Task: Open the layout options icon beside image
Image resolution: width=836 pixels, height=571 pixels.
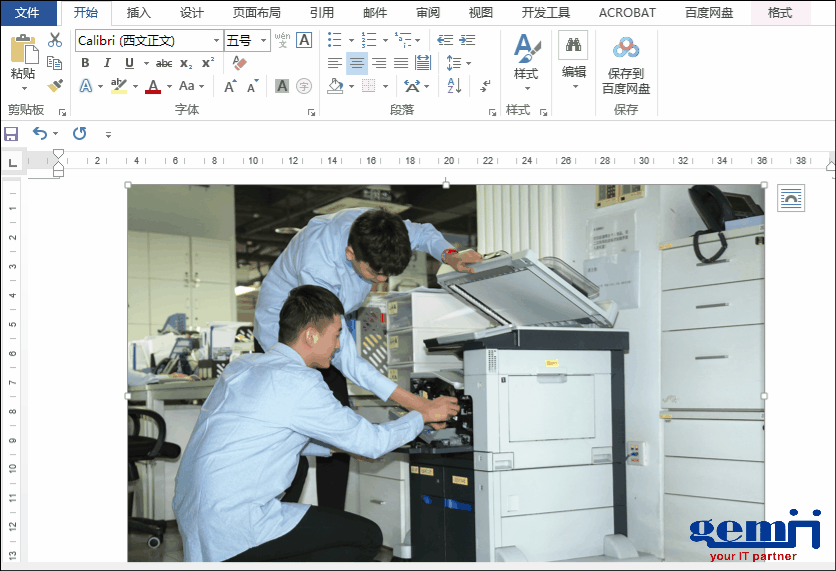Action: coord(790,198)
